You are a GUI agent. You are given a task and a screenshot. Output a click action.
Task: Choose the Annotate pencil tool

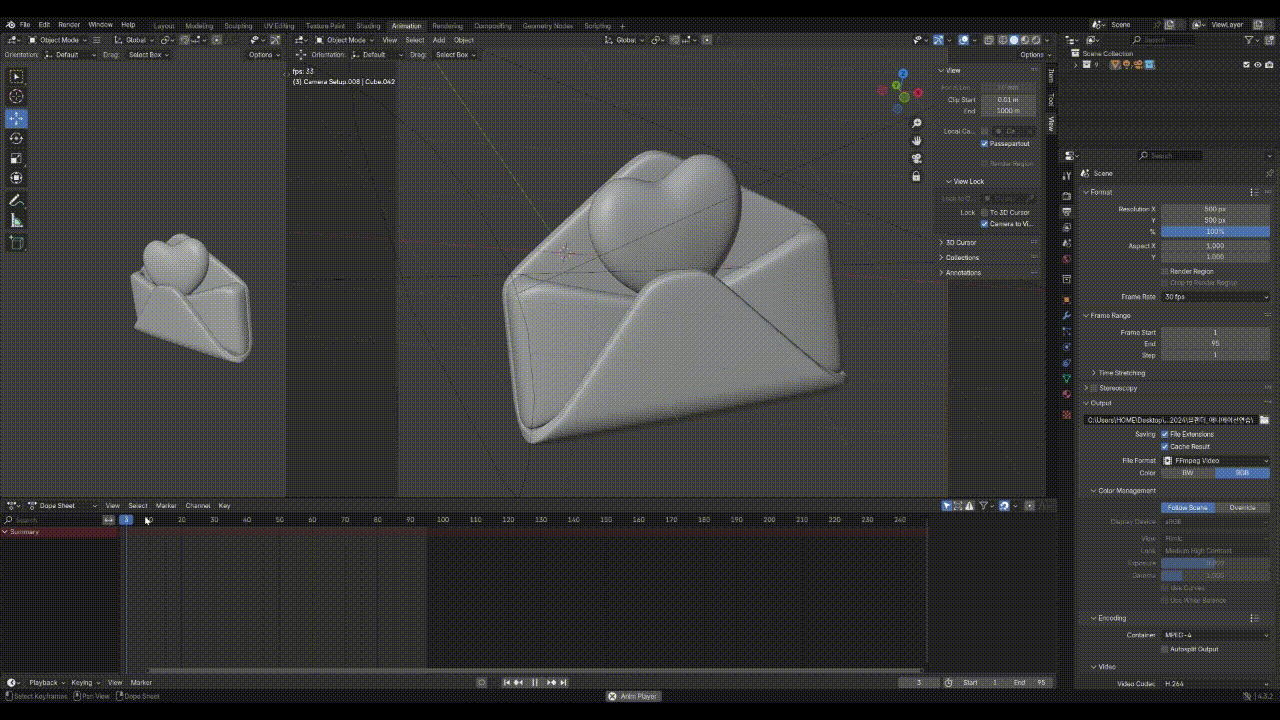pos(16,200)
